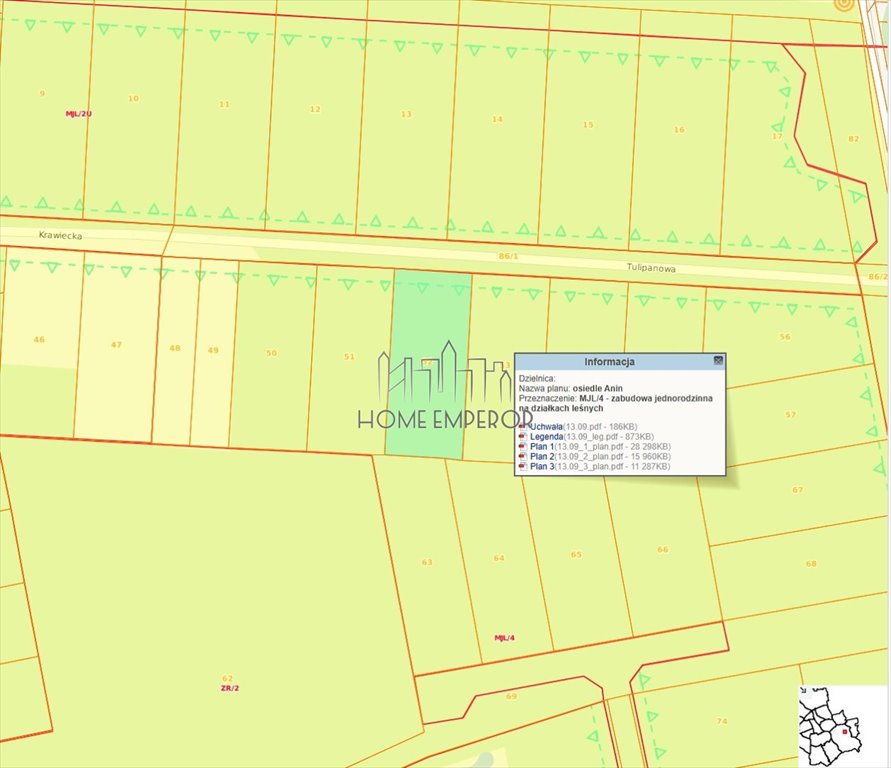Viewport: 891px width, 768px height.
Task: Select parcel number 64 on the map
Action: click(499, 558)
